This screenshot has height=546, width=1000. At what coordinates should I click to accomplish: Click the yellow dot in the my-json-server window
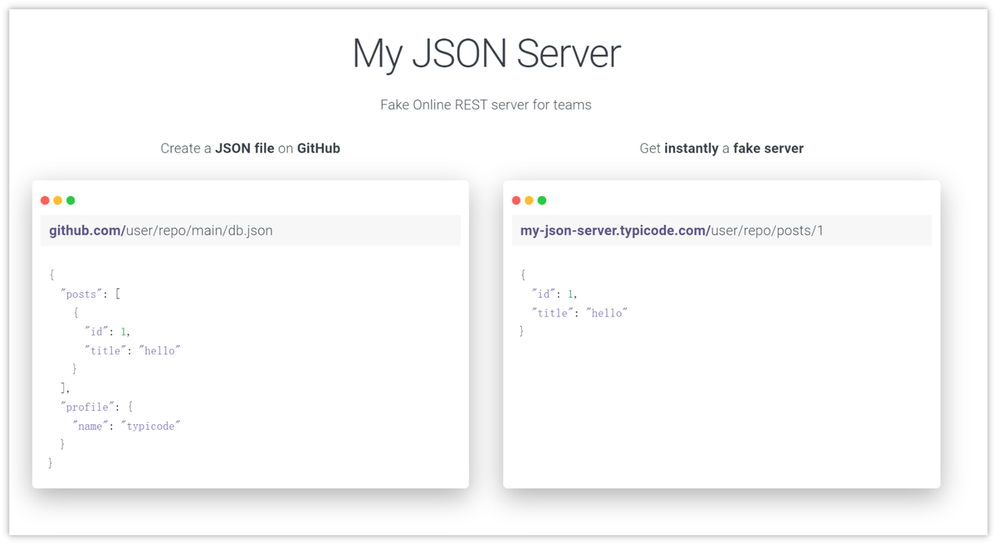[529, 201]
